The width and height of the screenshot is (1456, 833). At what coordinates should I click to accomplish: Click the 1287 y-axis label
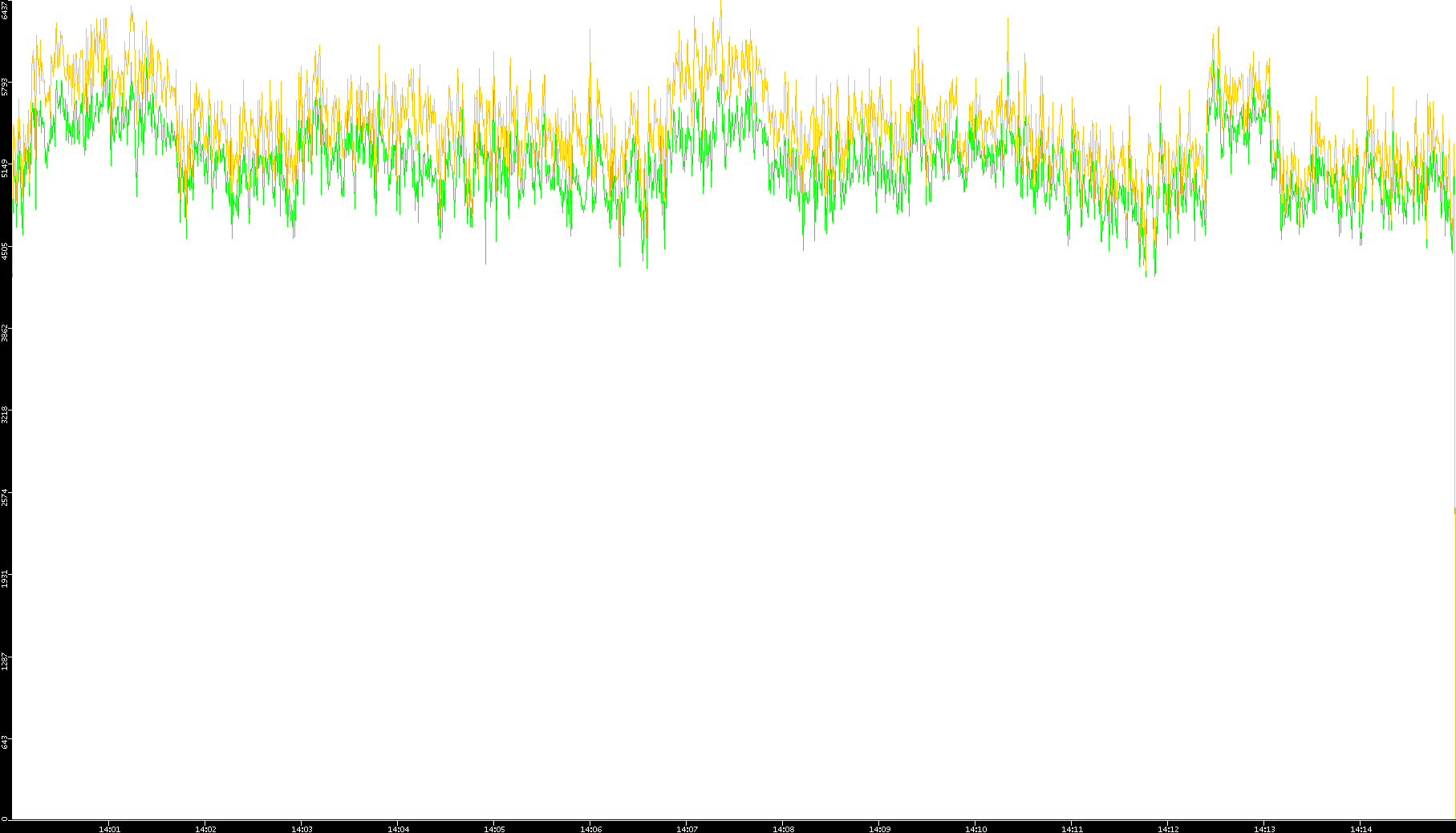click(5, 661)
